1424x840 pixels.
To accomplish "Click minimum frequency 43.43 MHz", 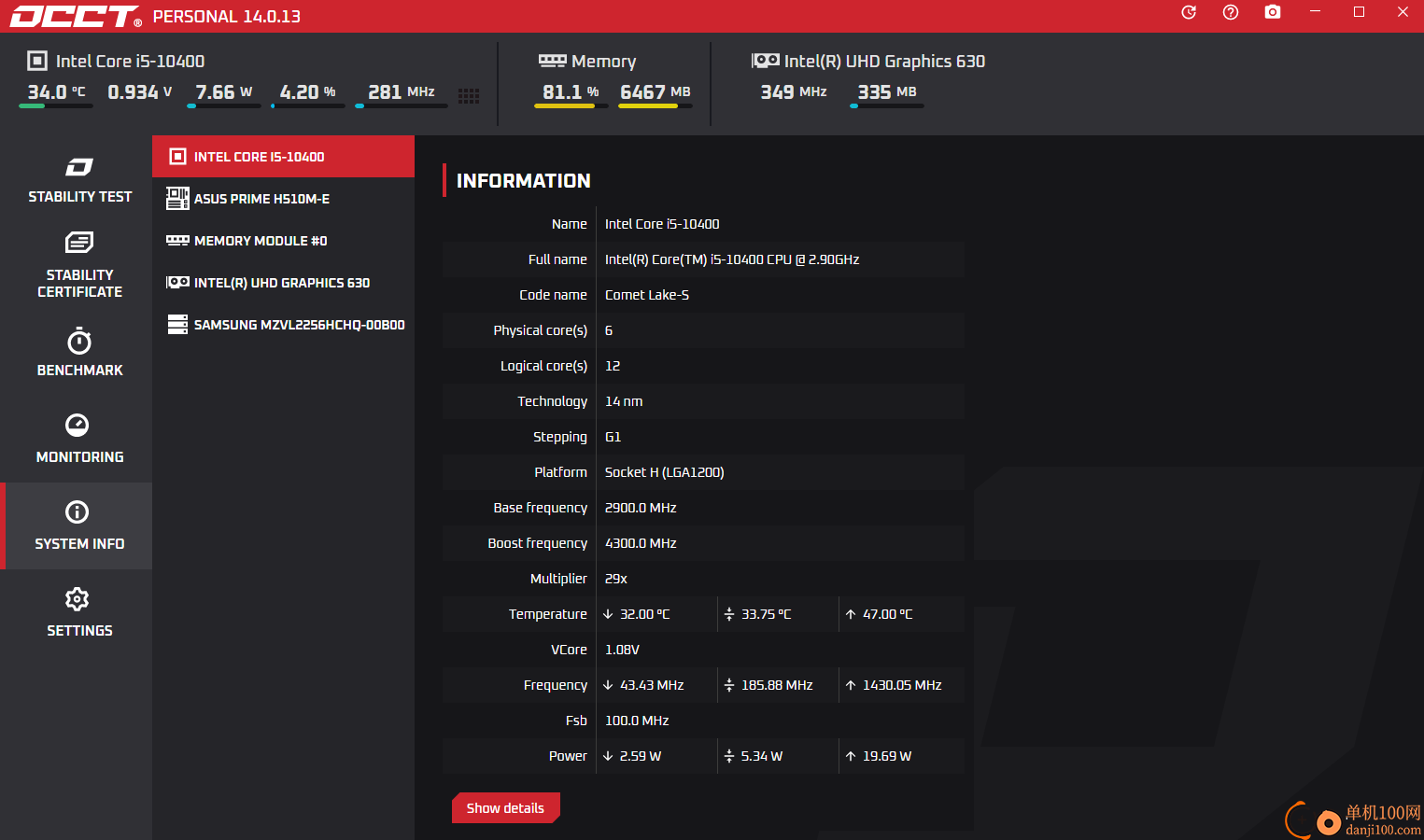I will click(652, 685).
